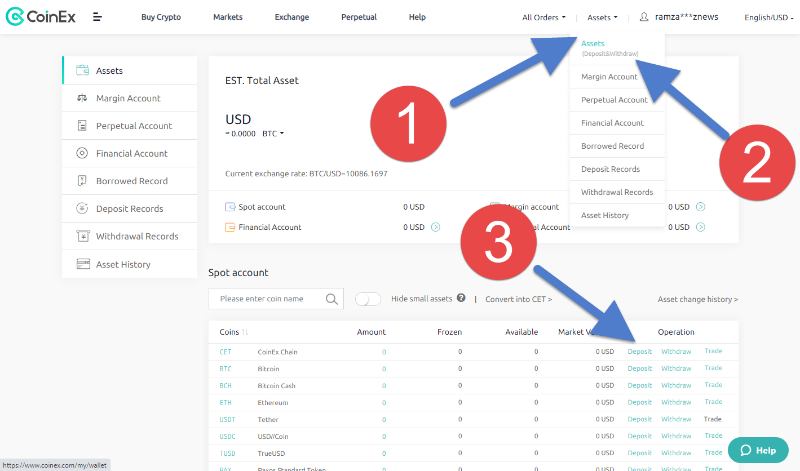The width and height of the screenshot is (800, 471).
Task: Click Withdraw link for BTC row
Action: tap(676, 368)
